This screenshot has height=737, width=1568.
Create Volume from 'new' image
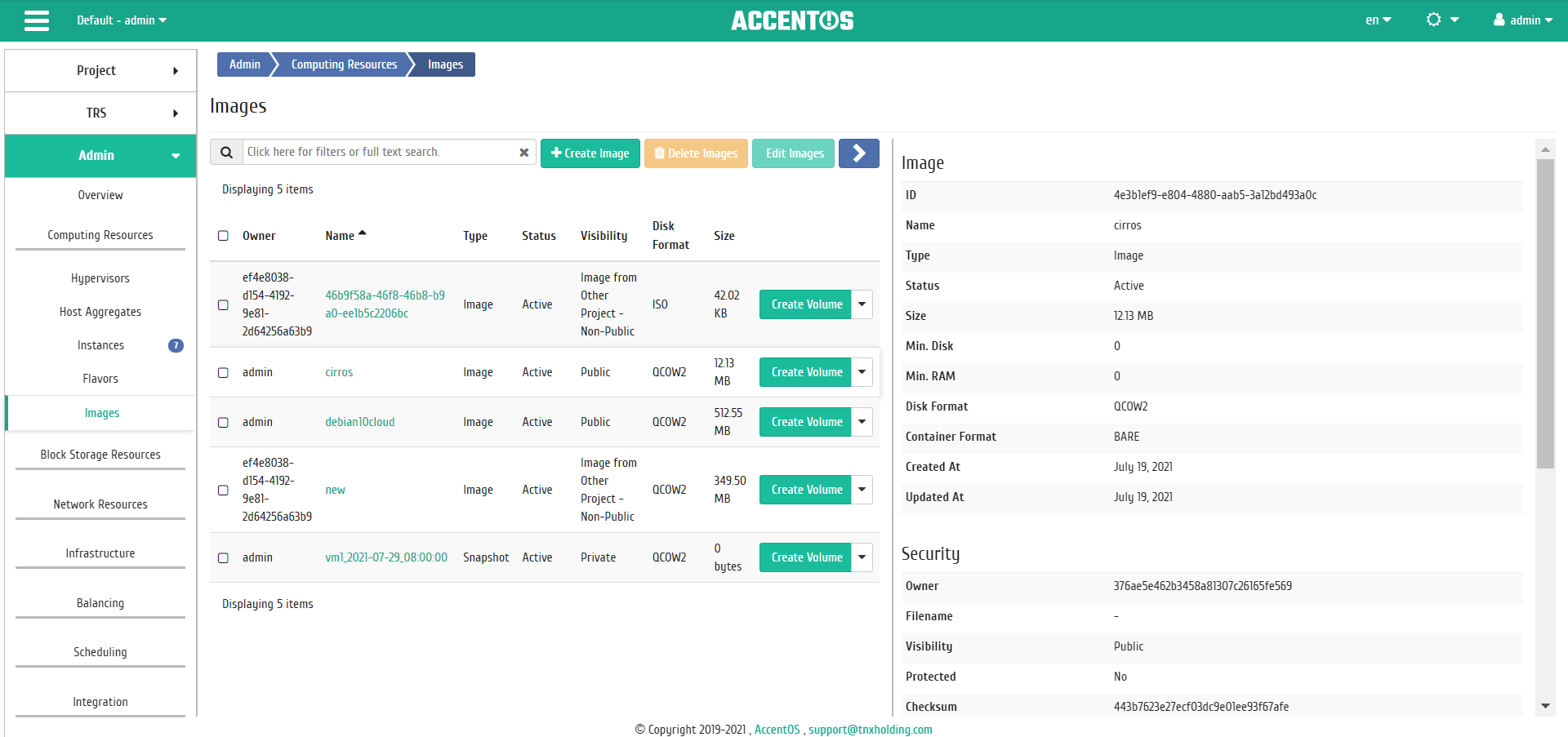(806, 490)
